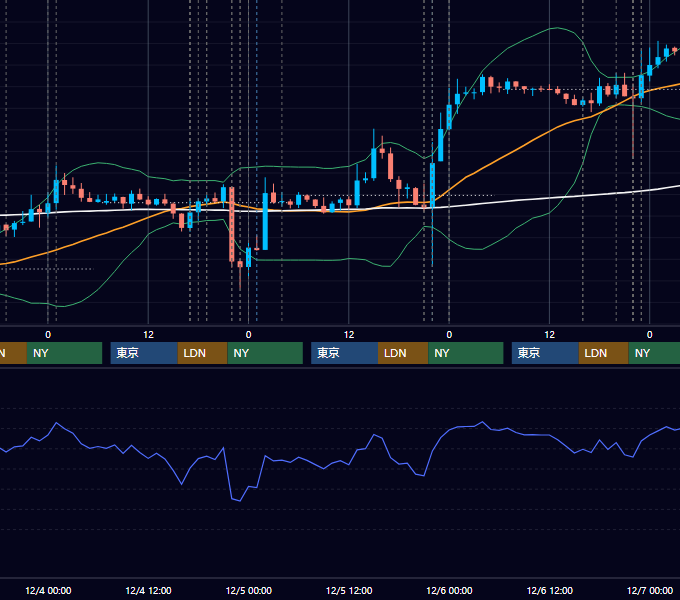Select the NY session block spanning 12/6 00:00

[x=466, y=353]
